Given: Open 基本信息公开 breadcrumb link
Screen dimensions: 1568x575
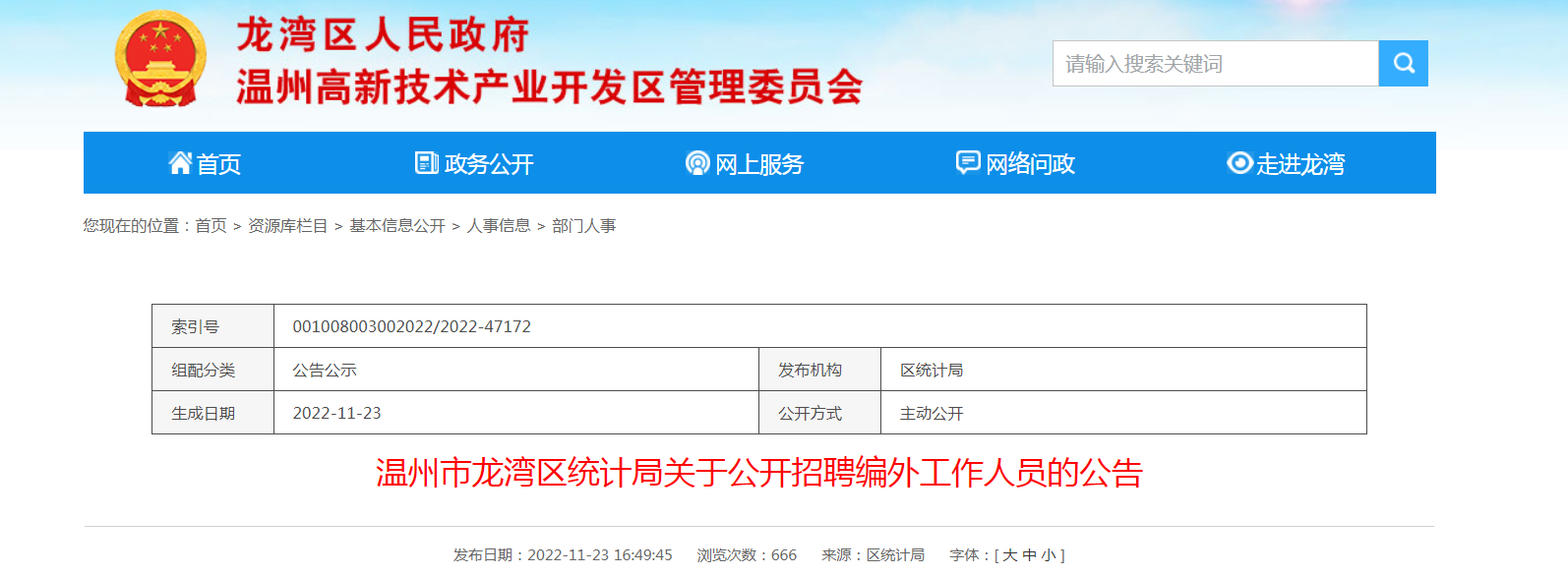Looking at the screenshot, I should (x=397, y=226).
